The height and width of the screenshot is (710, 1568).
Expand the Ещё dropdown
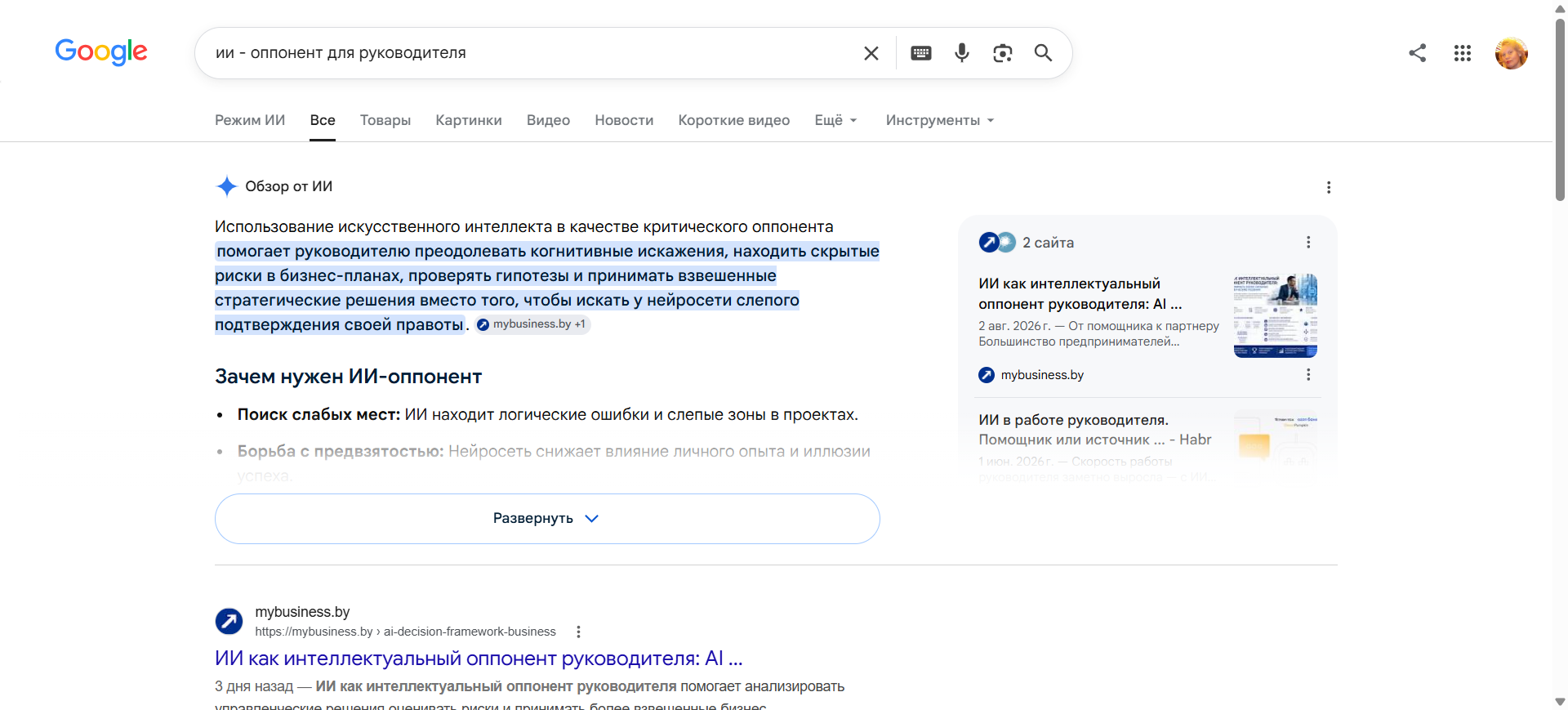836,120
